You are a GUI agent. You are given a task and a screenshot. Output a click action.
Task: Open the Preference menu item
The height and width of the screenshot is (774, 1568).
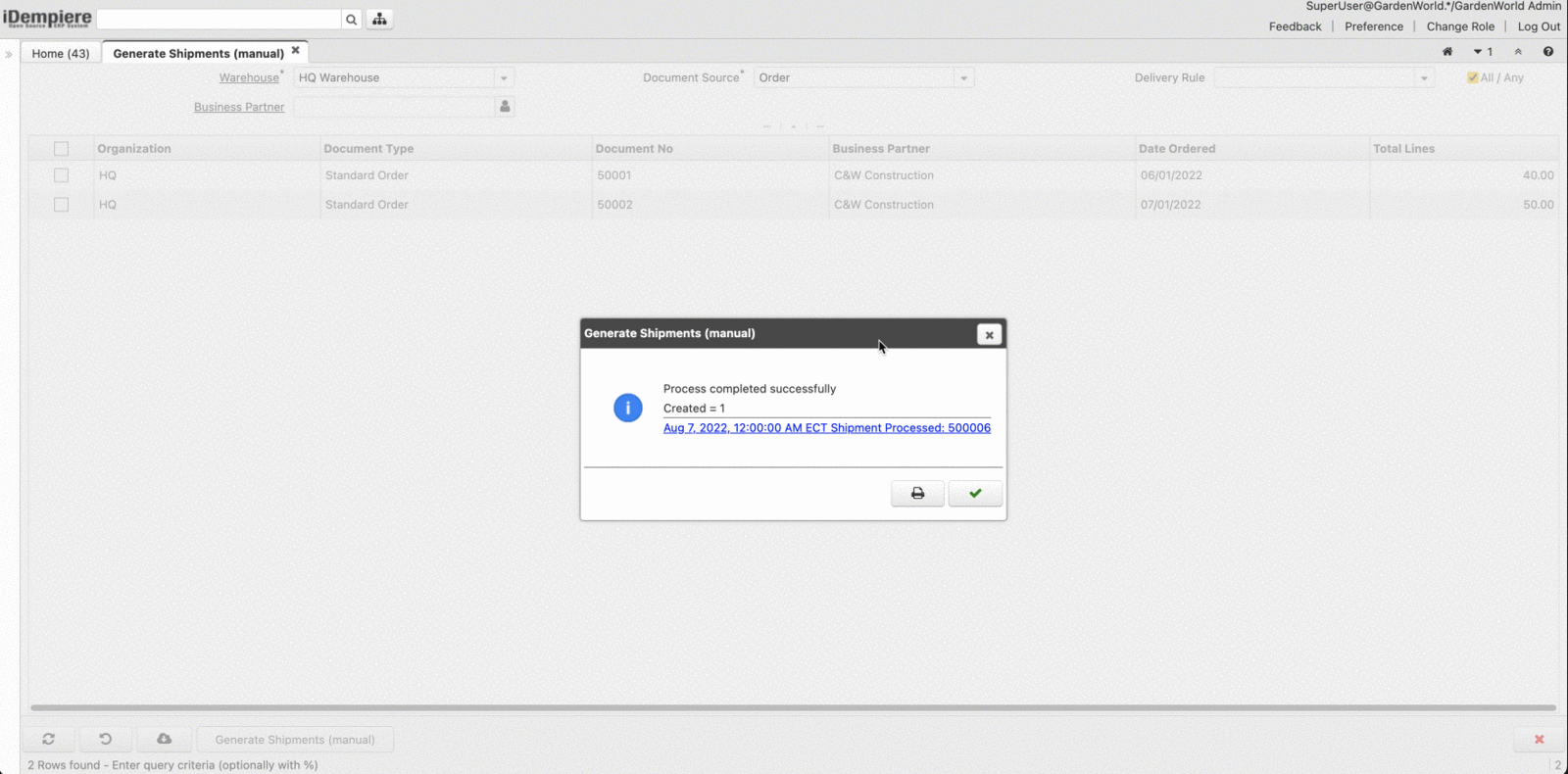(1373, 26)
